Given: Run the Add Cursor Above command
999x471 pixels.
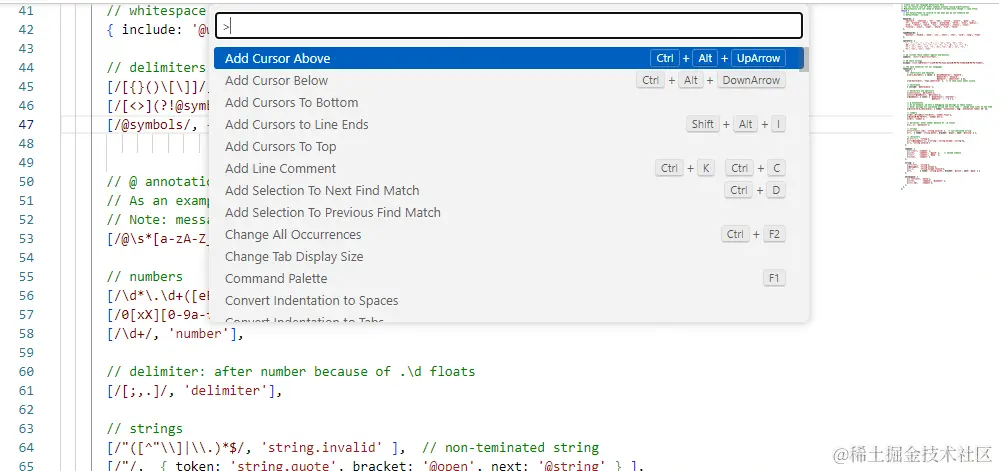Looking at the screenshot, I should 278,59.
